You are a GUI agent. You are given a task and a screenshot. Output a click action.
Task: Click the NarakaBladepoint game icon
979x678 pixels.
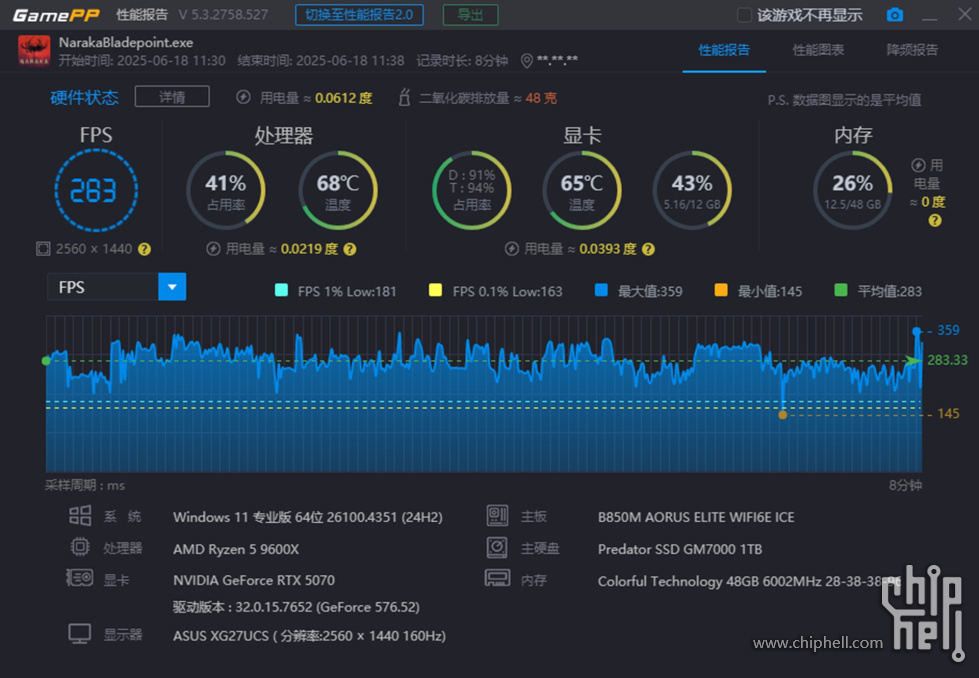coord(34,50)
